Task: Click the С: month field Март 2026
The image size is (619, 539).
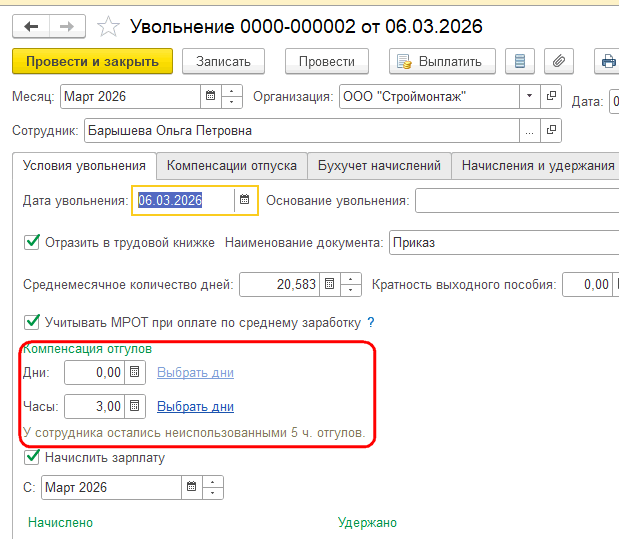Action: click(x=111, y=487)
